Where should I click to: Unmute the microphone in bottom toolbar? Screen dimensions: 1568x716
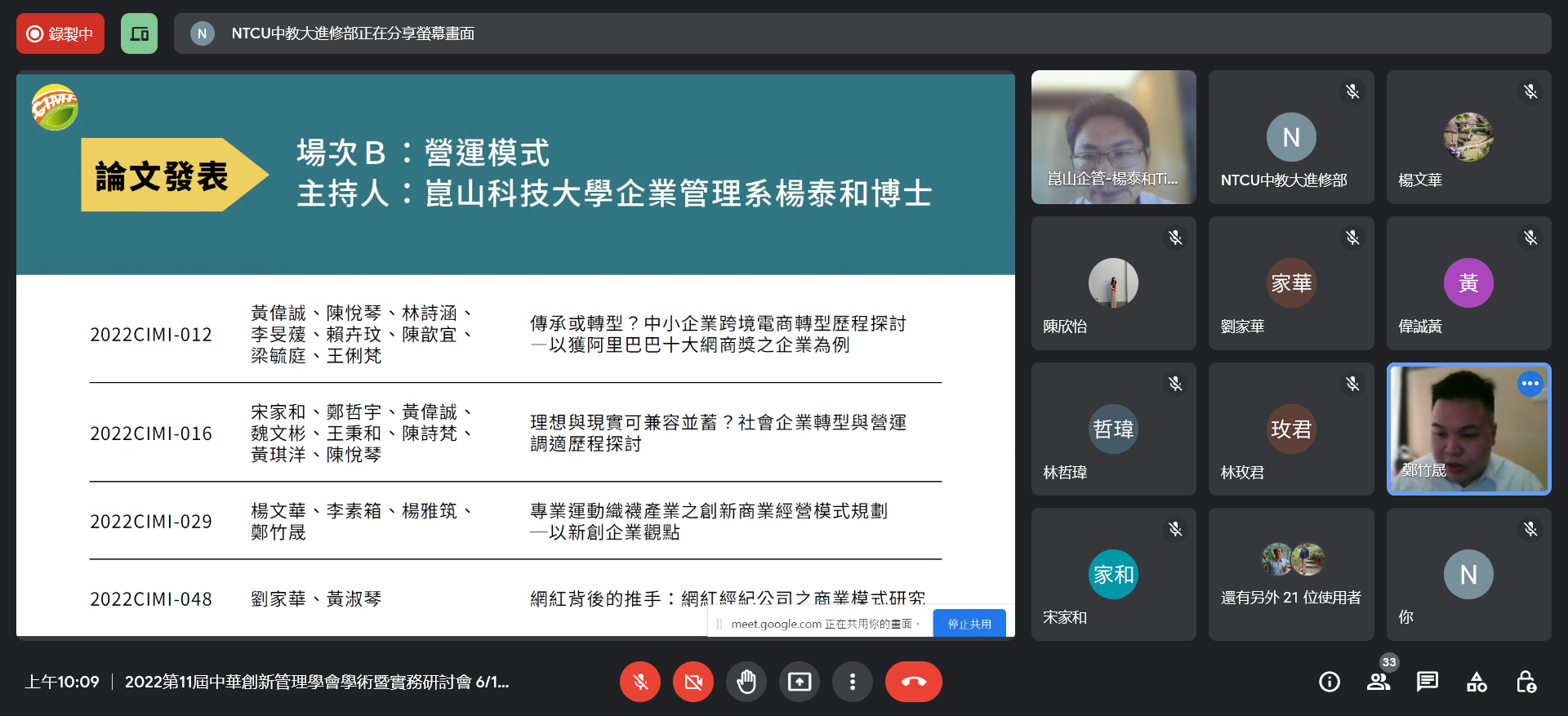[x=640, y=682]
